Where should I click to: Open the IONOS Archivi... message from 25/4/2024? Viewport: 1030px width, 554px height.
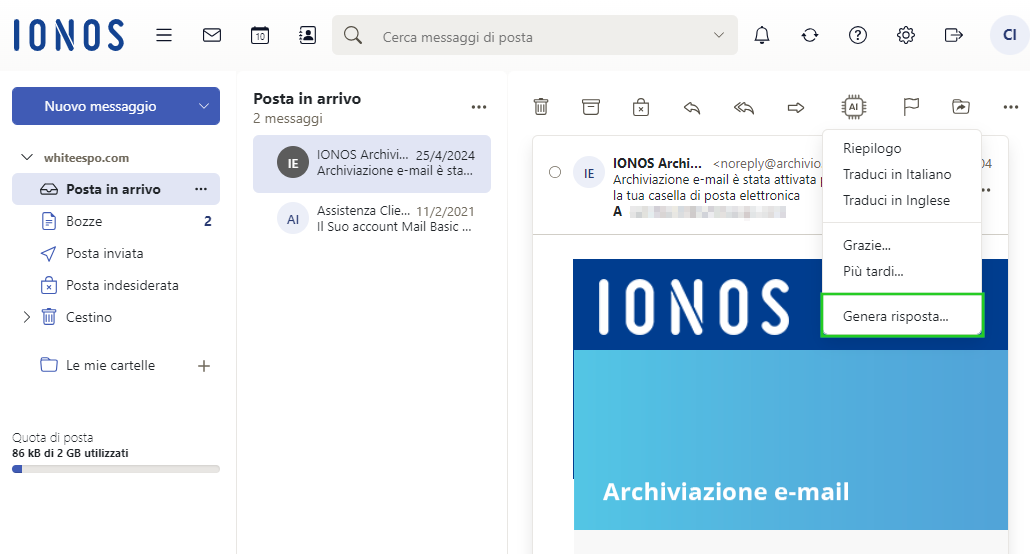(x=372, y=164)
